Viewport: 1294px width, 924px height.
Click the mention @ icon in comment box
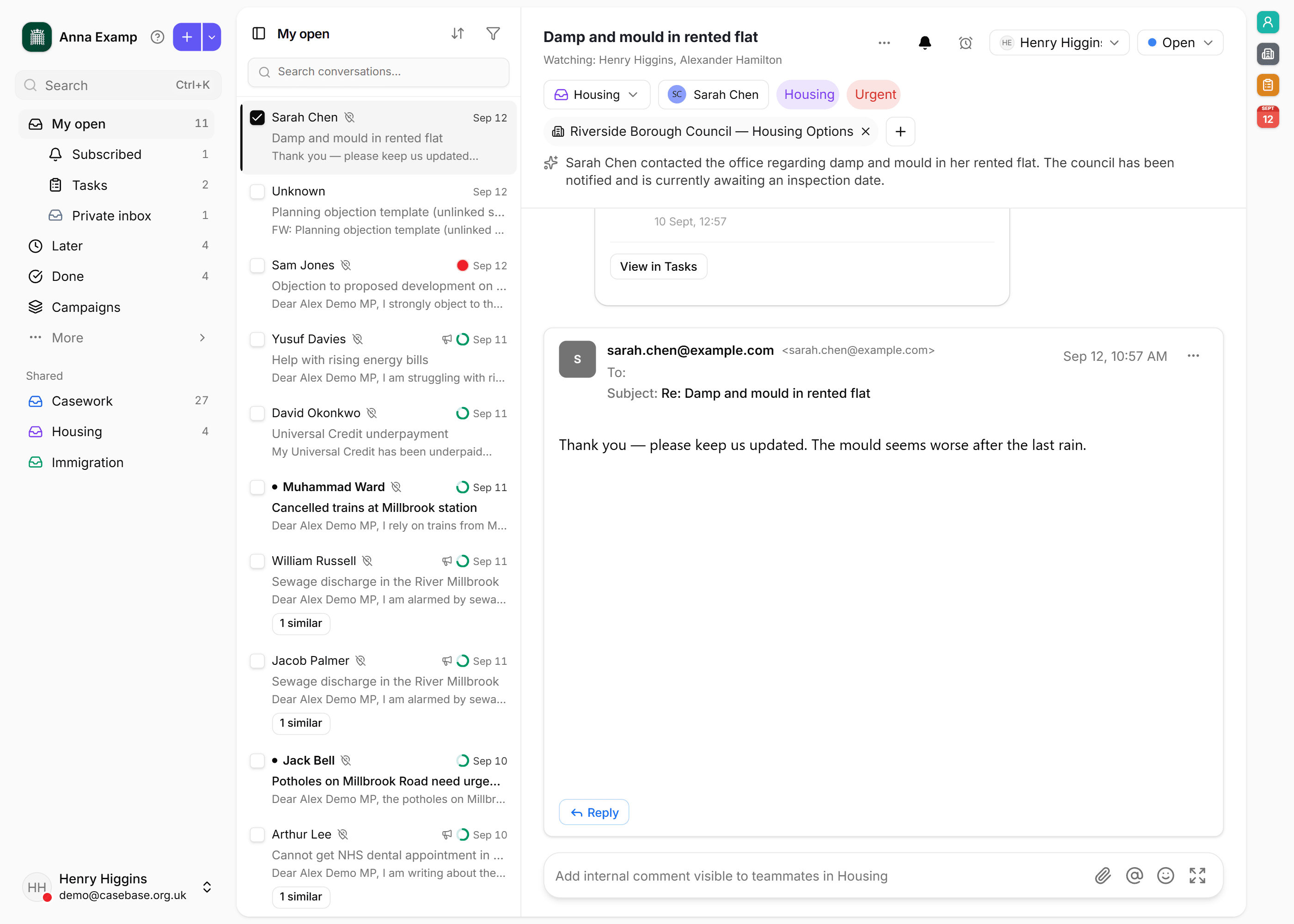coord(1134,875)
